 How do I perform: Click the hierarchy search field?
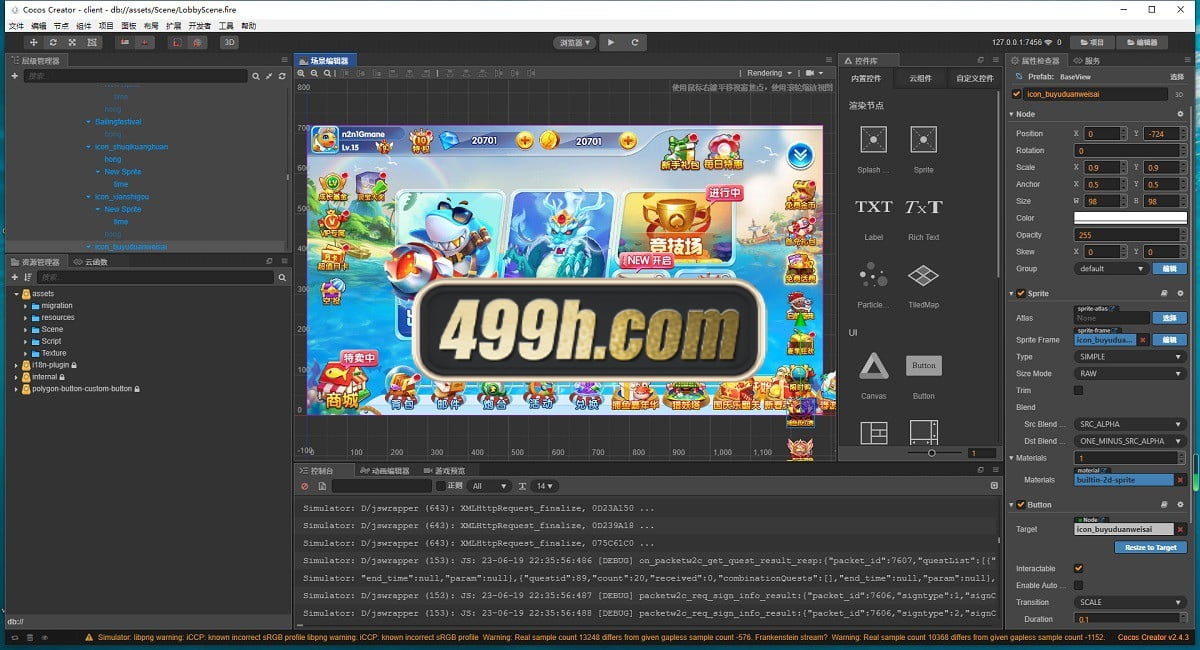136,76
